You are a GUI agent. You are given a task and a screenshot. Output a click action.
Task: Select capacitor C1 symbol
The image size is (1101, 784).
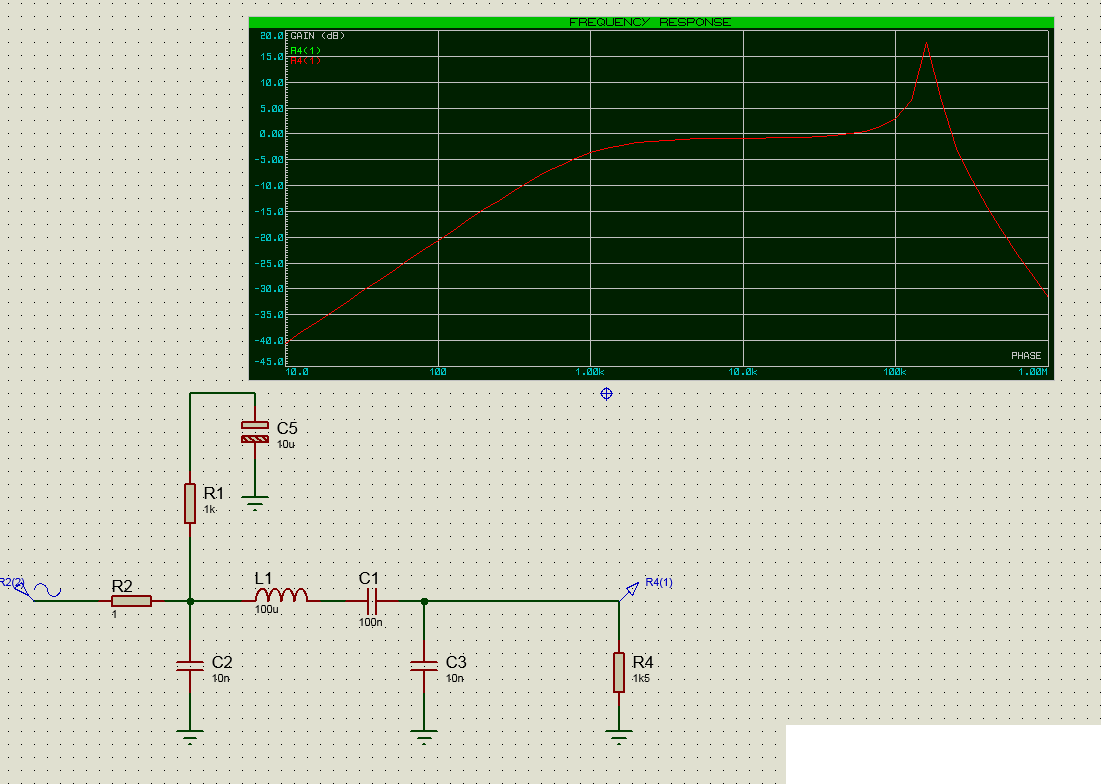point(371,601)
